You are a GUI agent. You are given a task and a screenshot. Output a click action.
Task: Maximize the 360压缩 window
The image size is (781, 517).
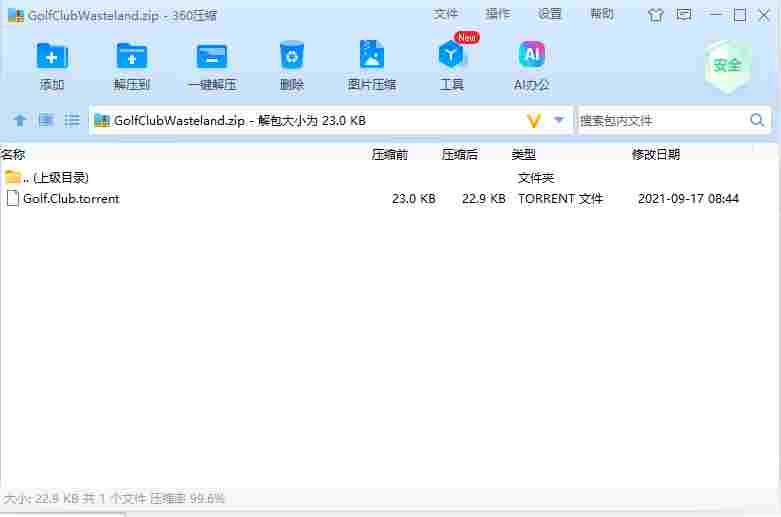coord(740,15)
